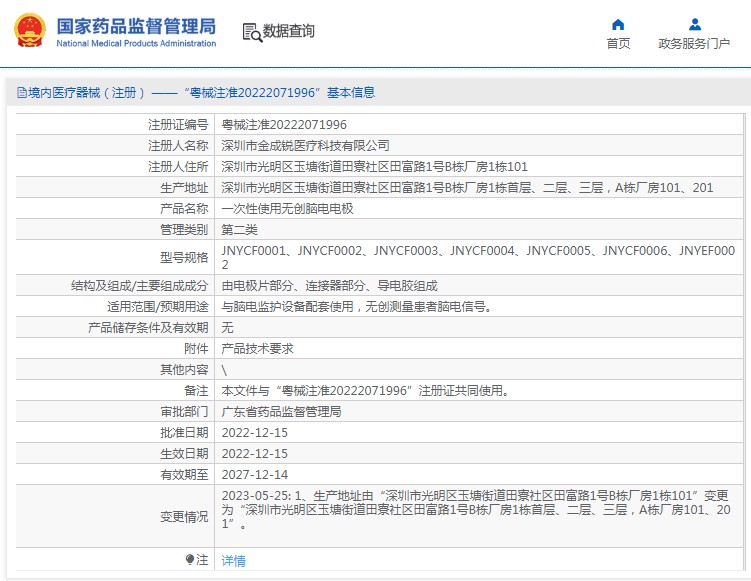This screenshot has width=751, height=581.
Task: Click the lightbulb icon beside 注
Action: 190,560
